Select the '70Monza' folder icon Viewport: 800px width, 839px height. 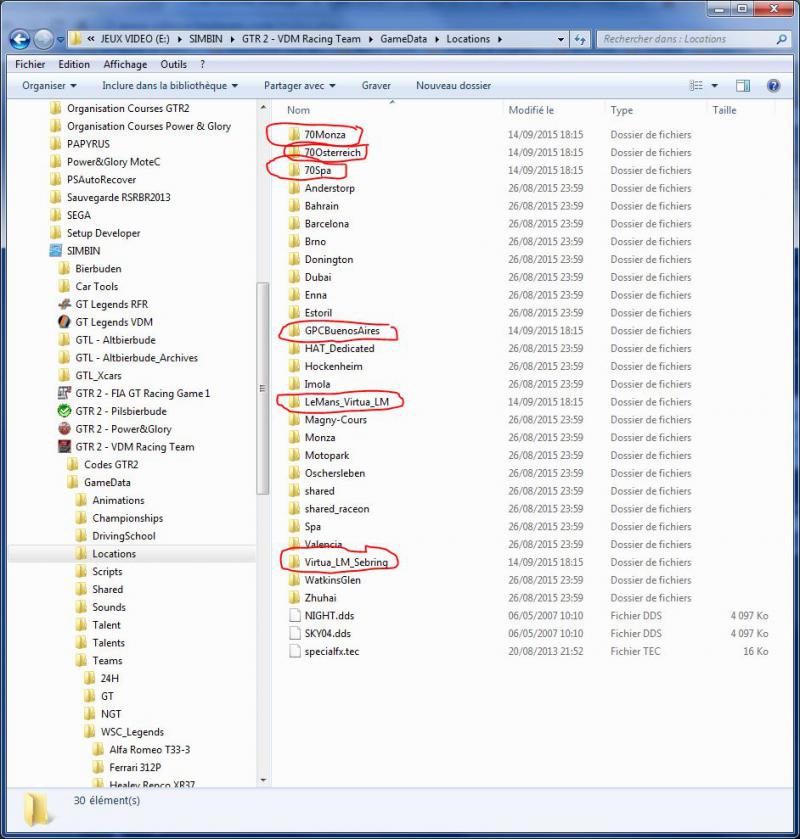(x=294, y=134)
